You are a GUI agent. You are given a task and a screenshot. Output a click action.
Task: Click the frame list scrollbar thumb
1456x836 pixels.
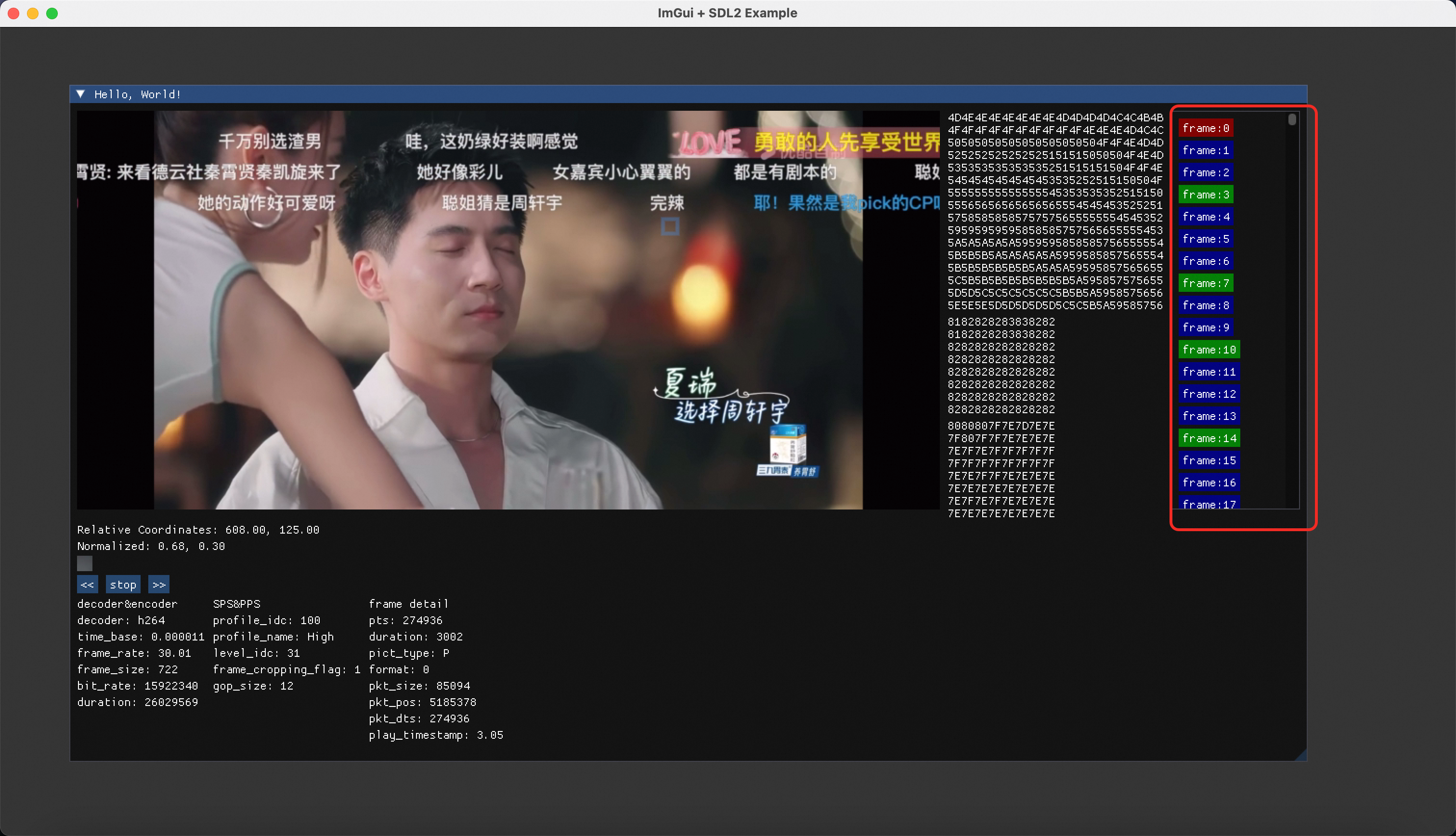click(x=1292, y=119)
